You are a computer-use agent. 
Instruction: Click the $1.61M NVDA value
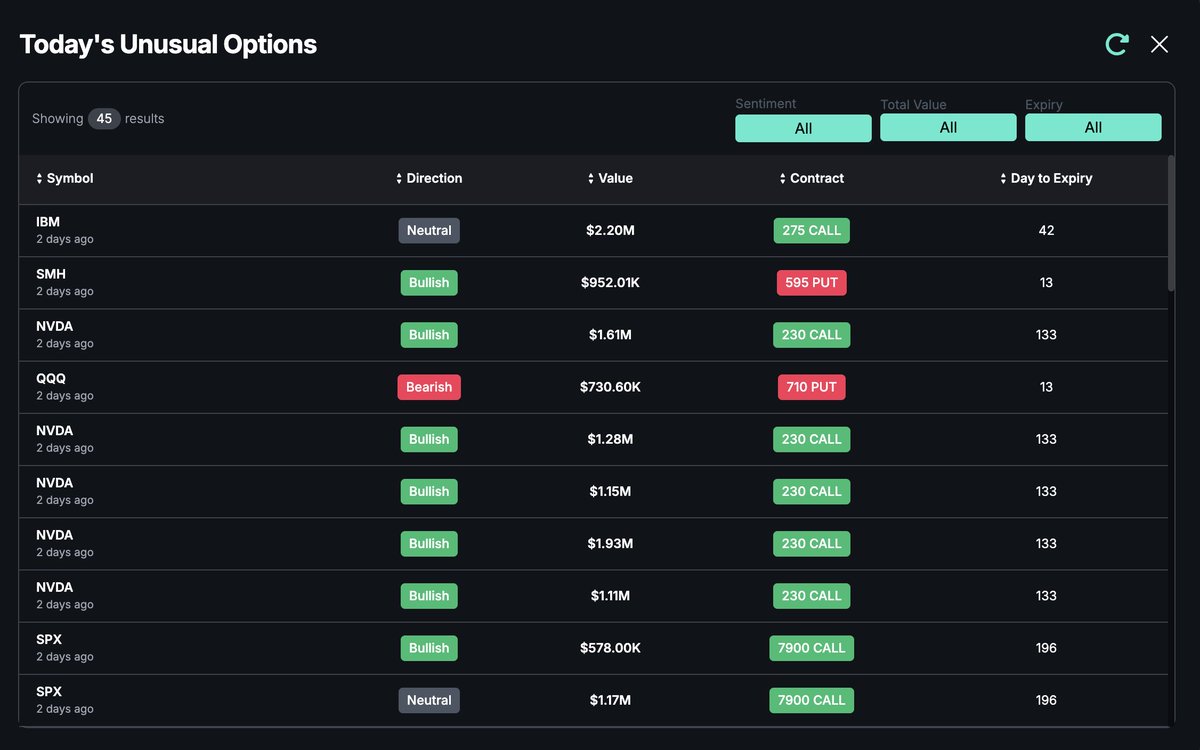(610, 335)
